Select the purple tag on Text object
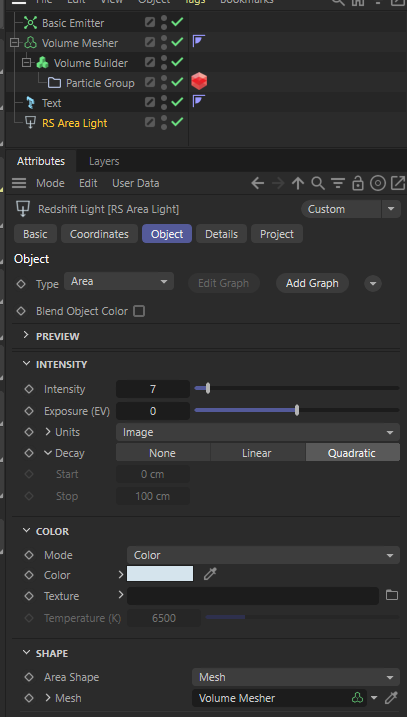This screenshot has height=717, width=407. pyautogui.click(x=198, y=101)
